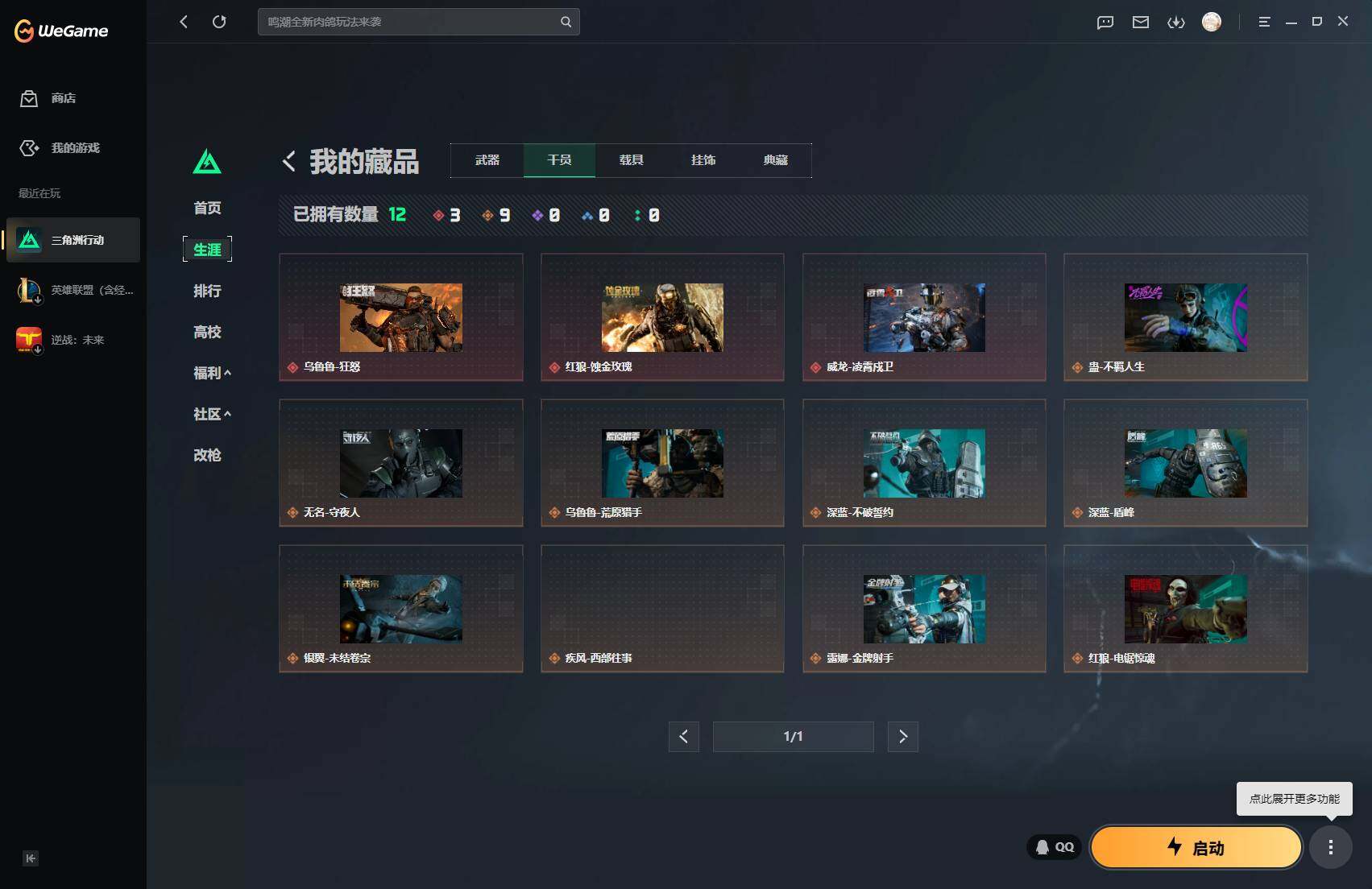Open the 高校 game menu item
This screenshot has height=889, width=1372.
pyautogui.click(x=207, y=332)
